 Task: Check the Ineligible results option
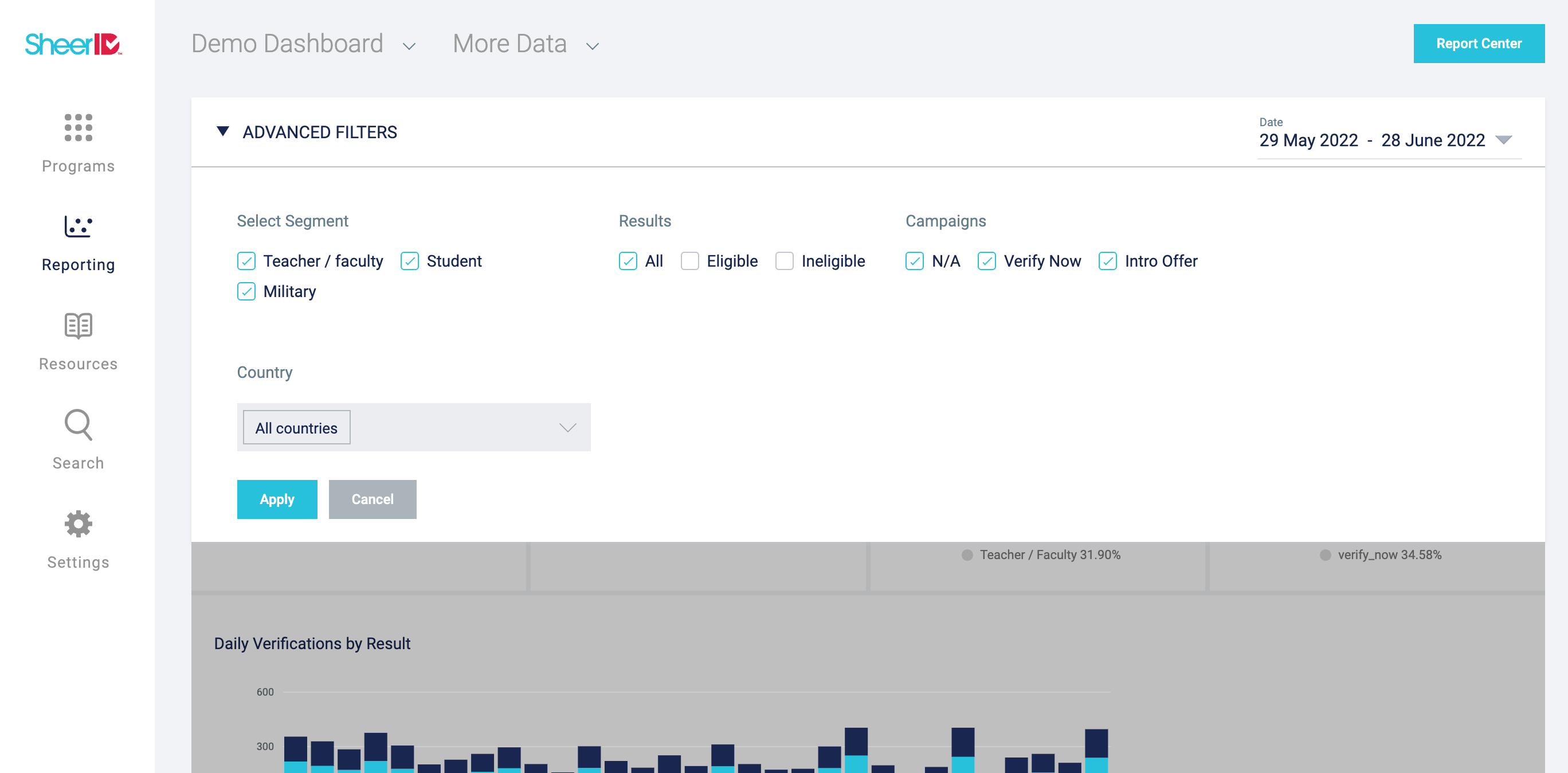[x=784, y=261]
